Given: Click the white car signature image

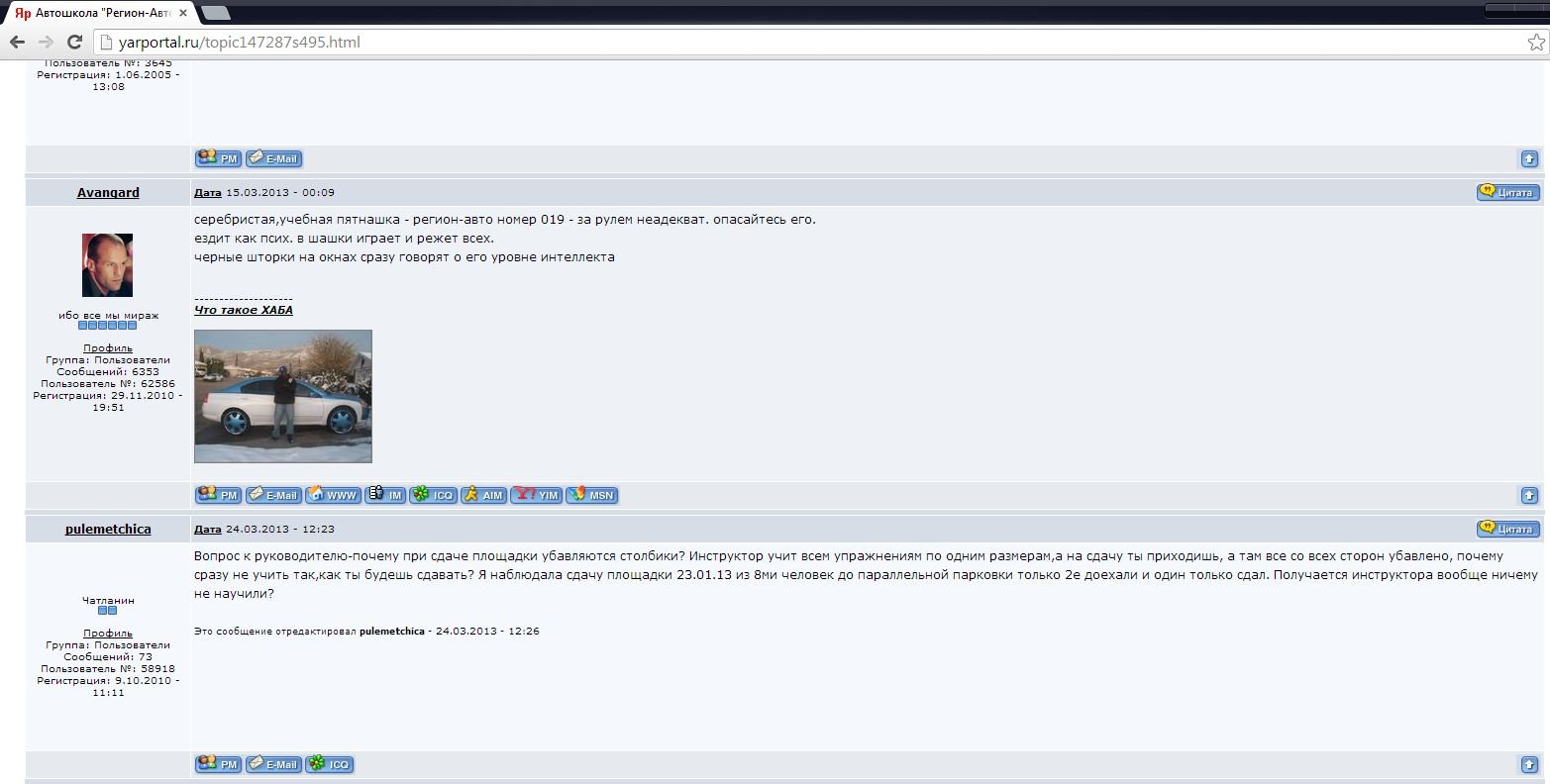Looking at the screenshot, I should pos(283,396).
